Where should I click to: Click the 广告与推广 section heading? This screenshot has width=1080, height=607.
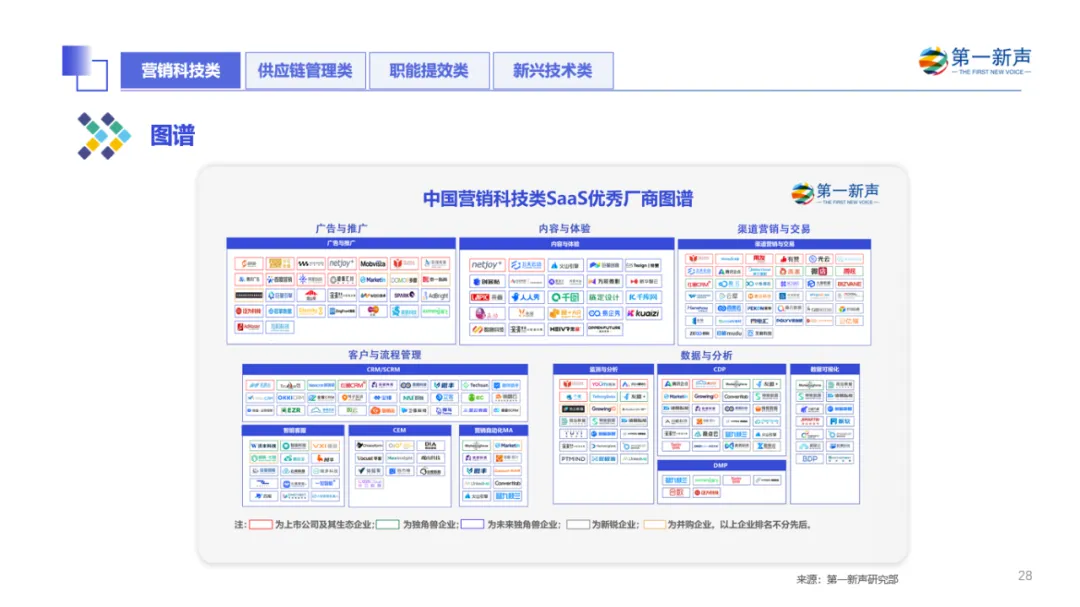(x=341, y=229)
